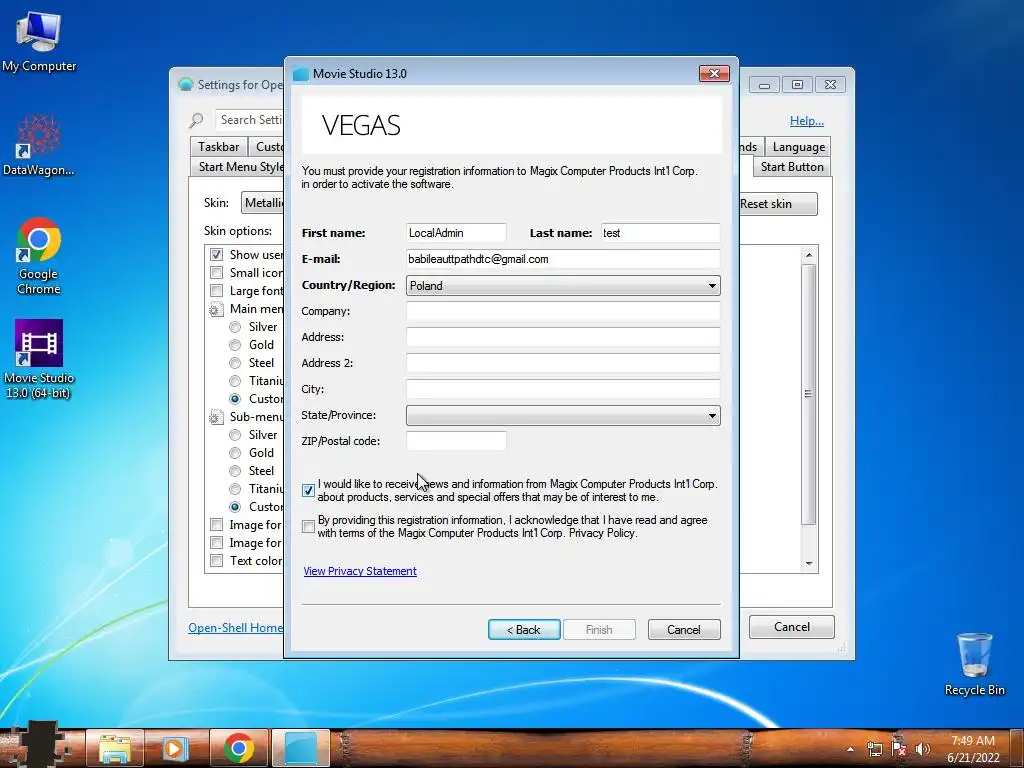Select Custom radio under Sub-menu

(235, 507)
